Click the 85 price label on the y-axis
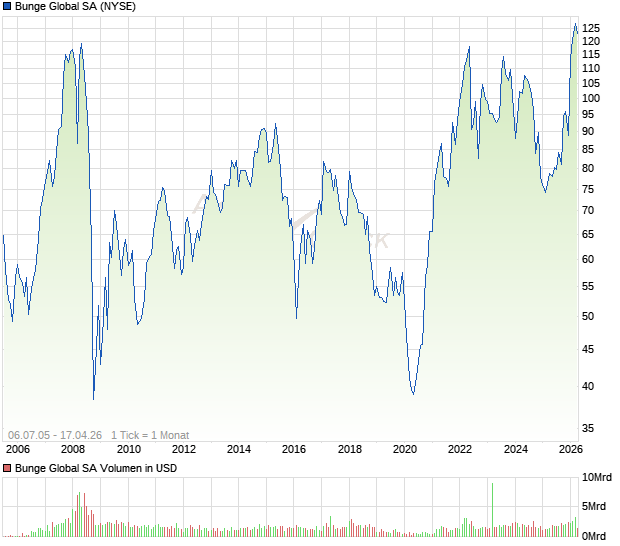620x546 pixels. point(588,149)
